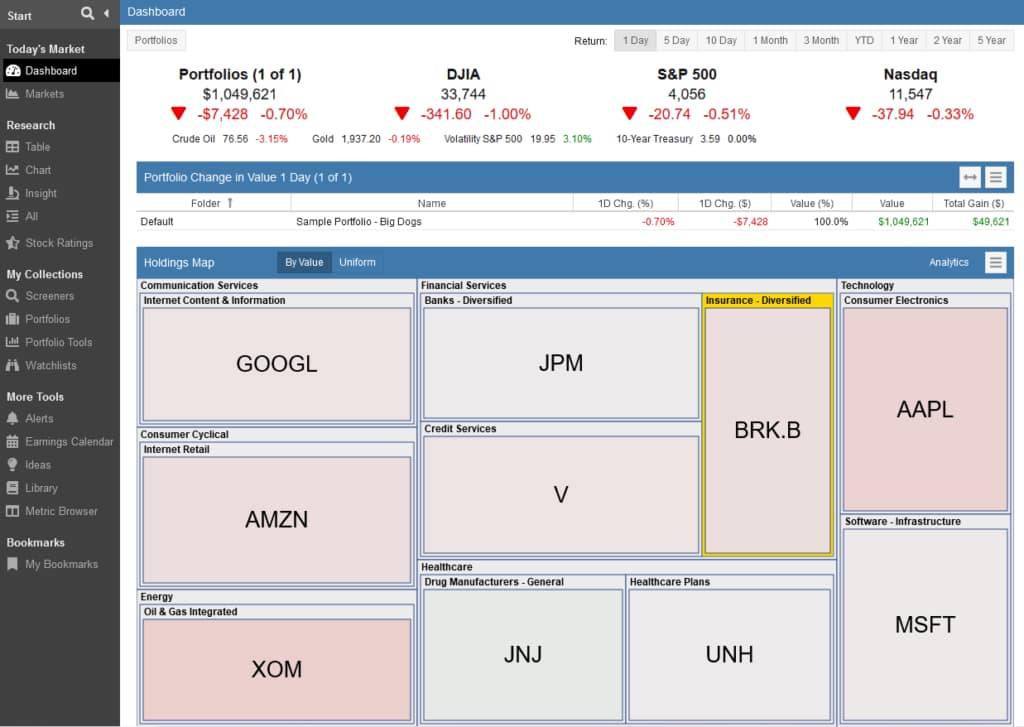Open Portfolio Change panel hamburger menu
The width and height of the screenshot is (1024, 727).
[x=995, y=177]
